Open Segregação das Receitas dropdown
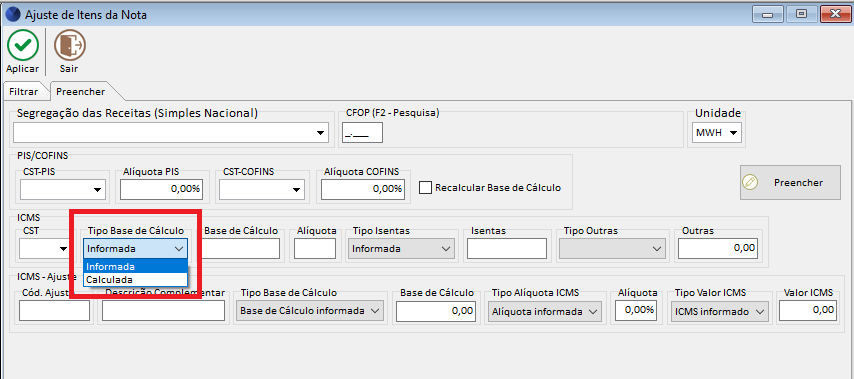The width and height of the screenshot is (854, 379). click(x=171, y=132)
